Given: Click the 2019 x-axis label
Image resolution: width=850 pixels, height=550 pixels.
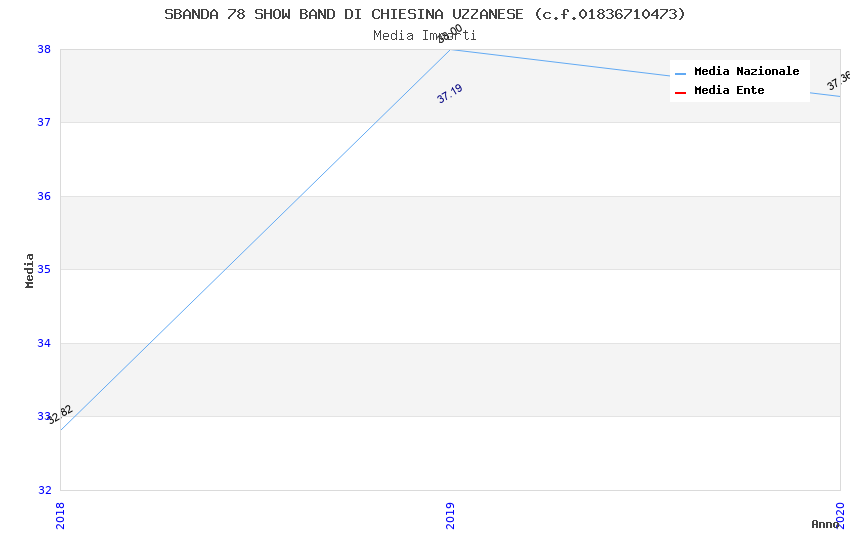Looking at the screenshot, I should pyautogui.click(x=450, y=515).
